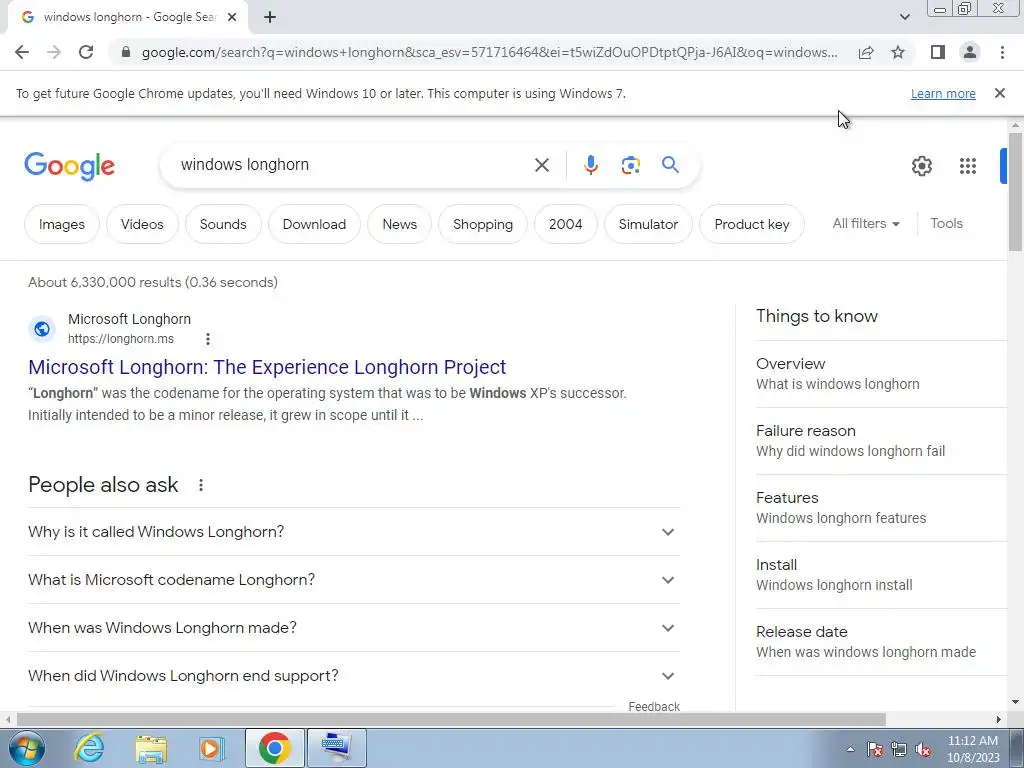The height and width of the screenshot is (768, 1024).
Task: Launch Internet Explorer from the taskbar
Action: (89, 748)
